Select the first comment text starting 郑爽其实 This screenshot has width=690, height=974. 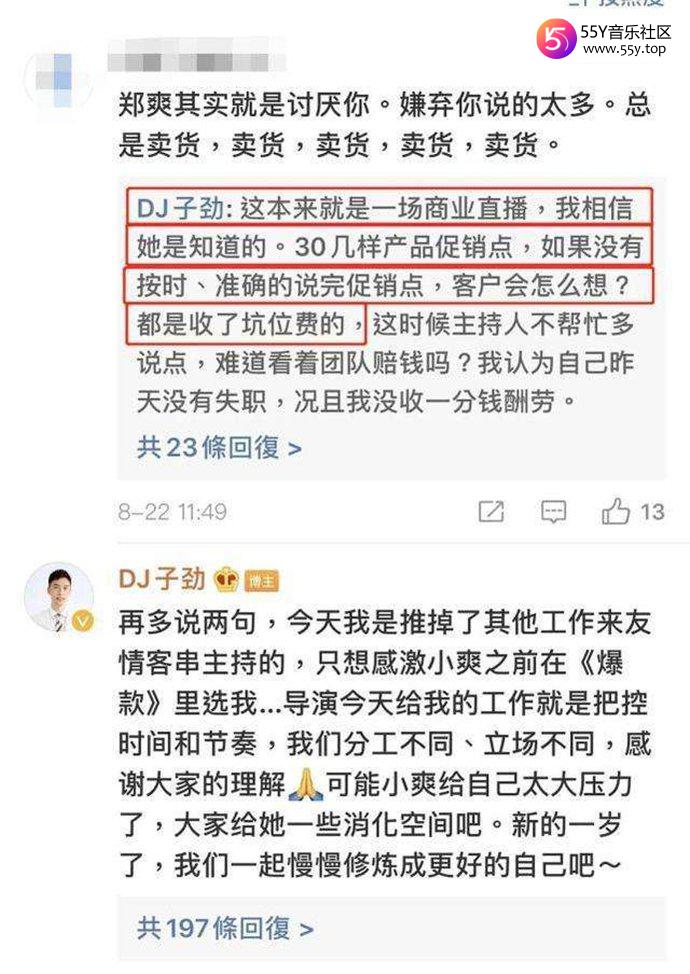(x=385, y=125)
